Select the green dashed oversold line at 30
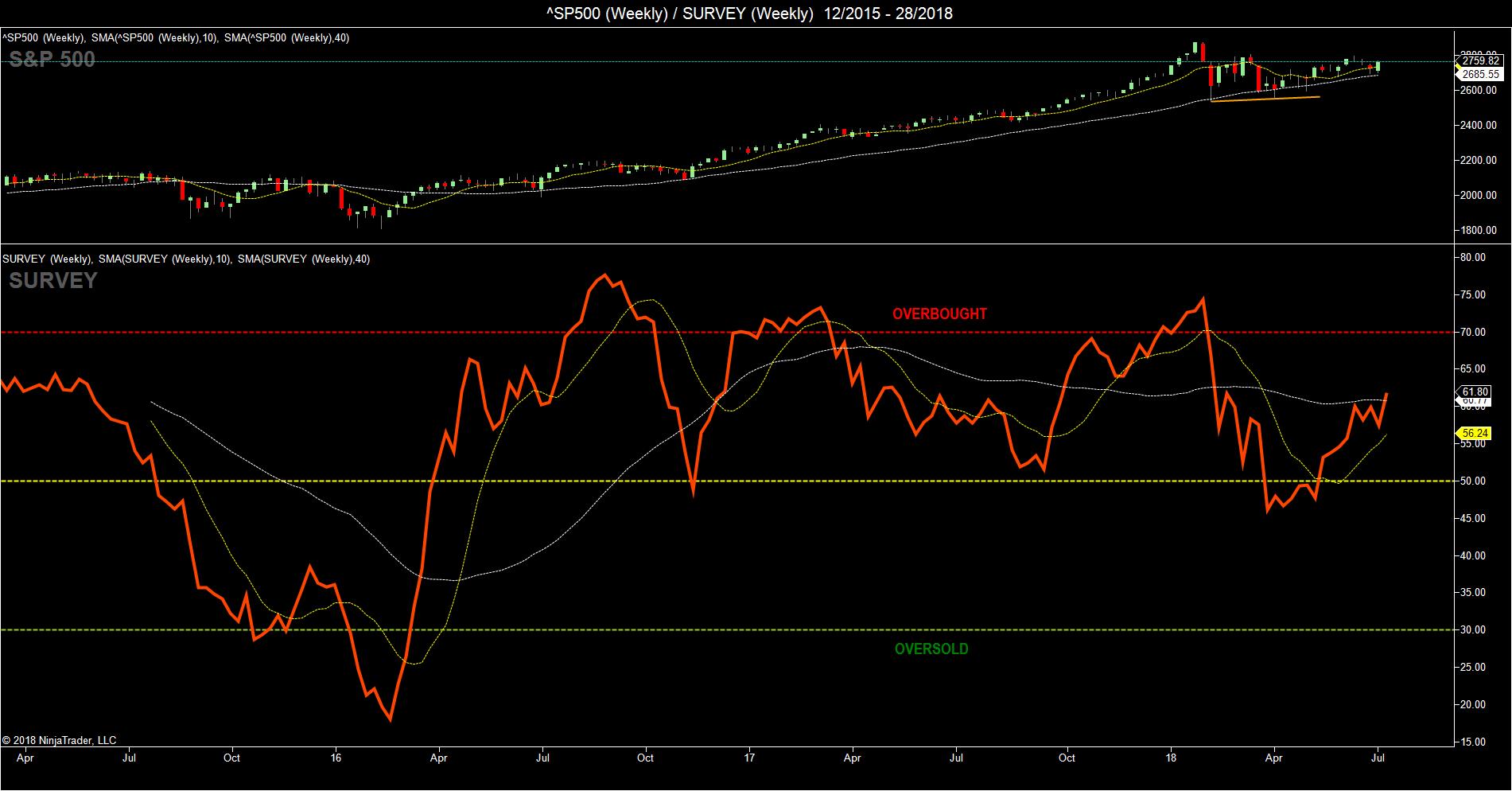This screenshot has height=791, width=1512. click(x=727, y=629)
